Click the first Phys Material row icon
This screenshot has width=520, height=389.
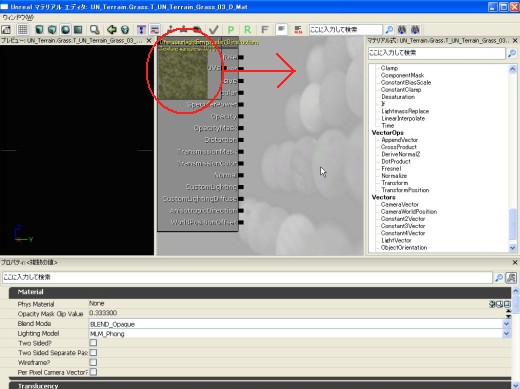492,304
